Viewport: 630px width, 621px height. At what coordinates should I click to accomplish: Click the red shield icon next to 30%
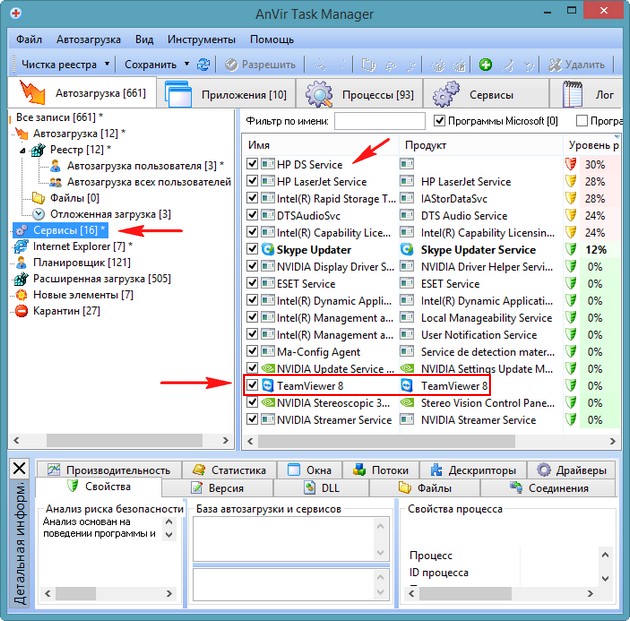[x=571, y=164]
